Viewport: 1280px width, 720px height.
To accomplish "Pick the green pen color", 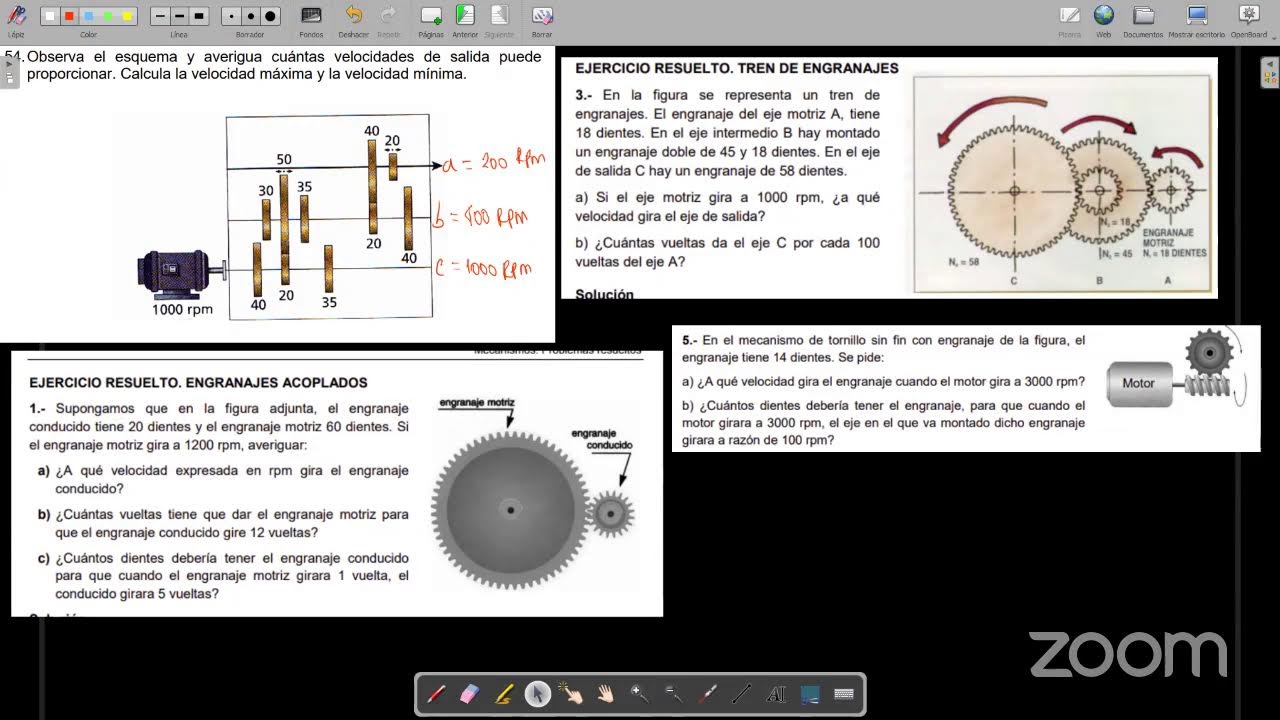I will (x=108, y=16).
